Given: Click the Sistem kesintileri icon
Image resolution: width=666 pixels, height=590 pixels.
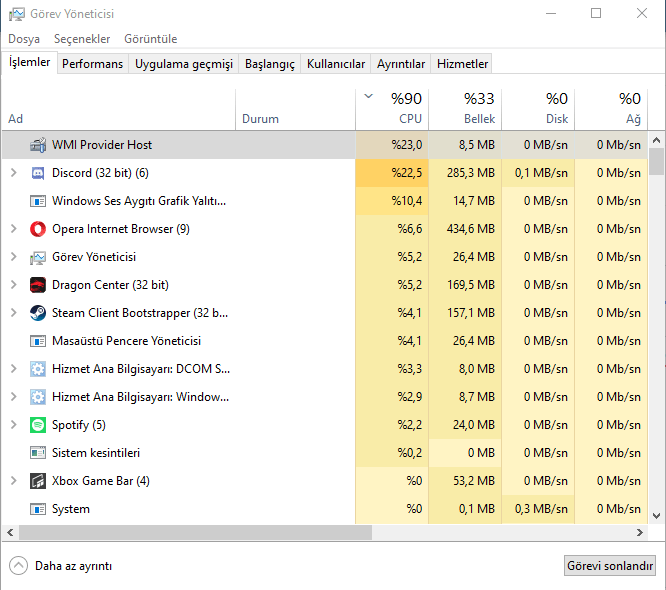Looking at the screenshot, I should (x=38, y=453).
